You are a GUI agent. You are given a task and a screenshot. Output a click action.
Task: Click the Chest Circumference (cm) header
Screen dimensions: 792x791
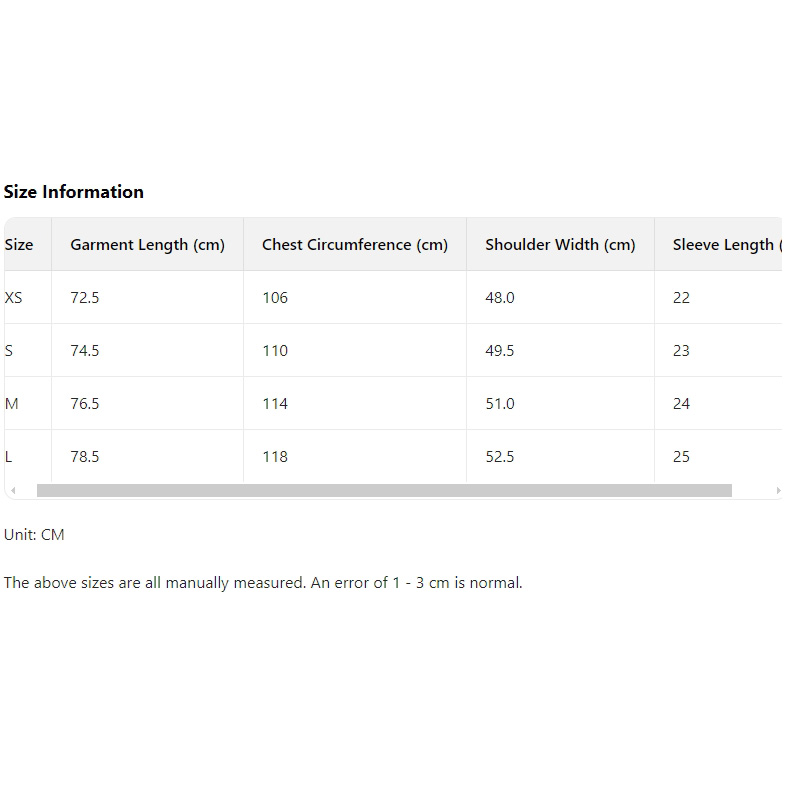click(x=355, y=244)
